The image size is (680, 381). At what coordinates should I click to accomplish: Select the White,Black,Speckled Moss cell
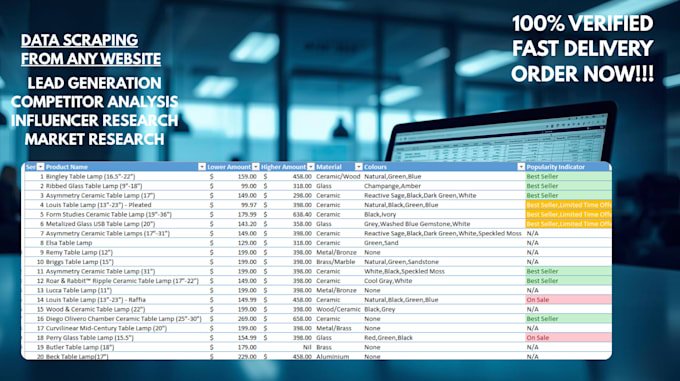(444, 271)
